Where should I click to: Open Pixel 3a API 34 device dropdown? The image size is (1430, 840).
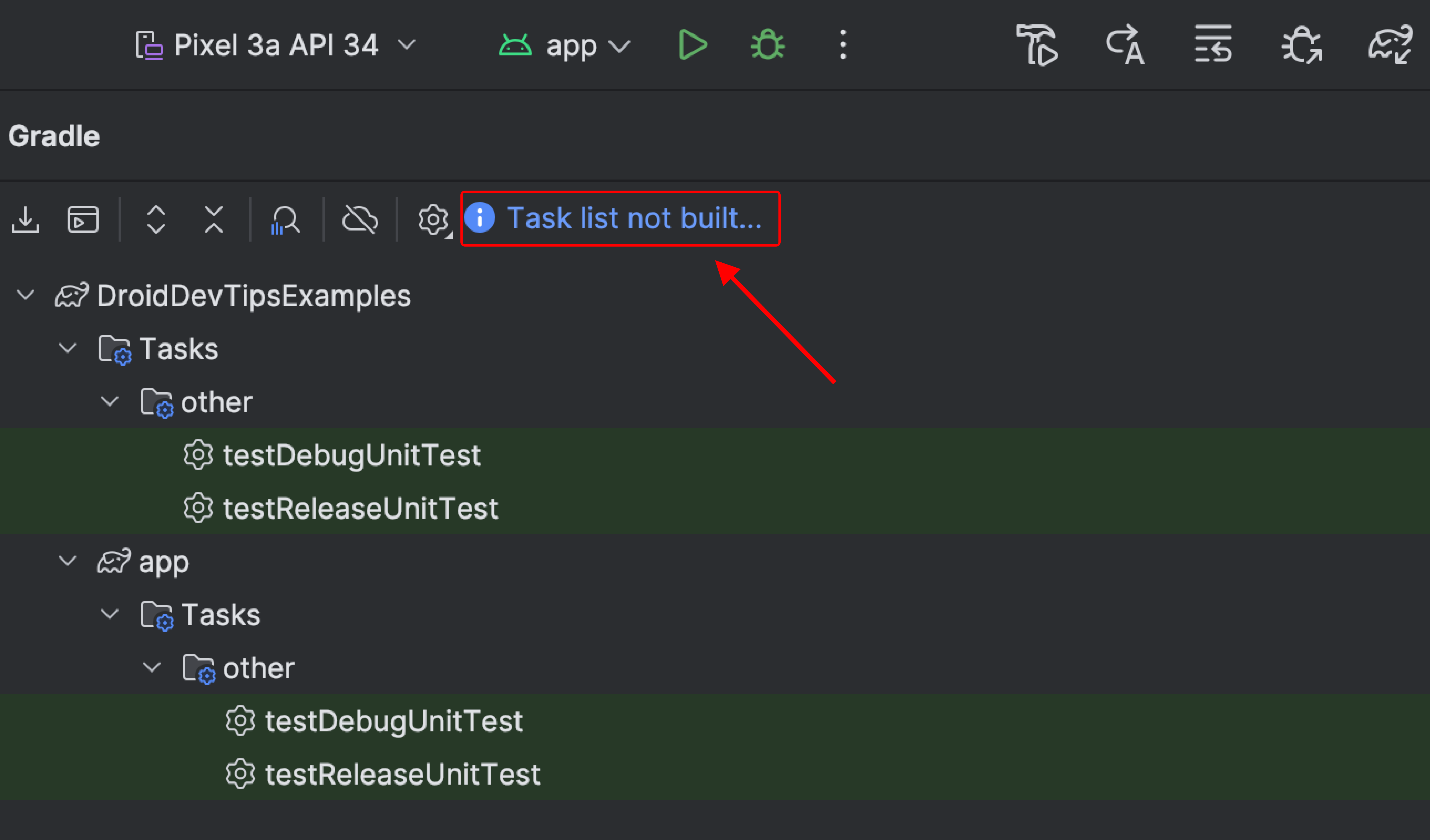tap(276, 45)
